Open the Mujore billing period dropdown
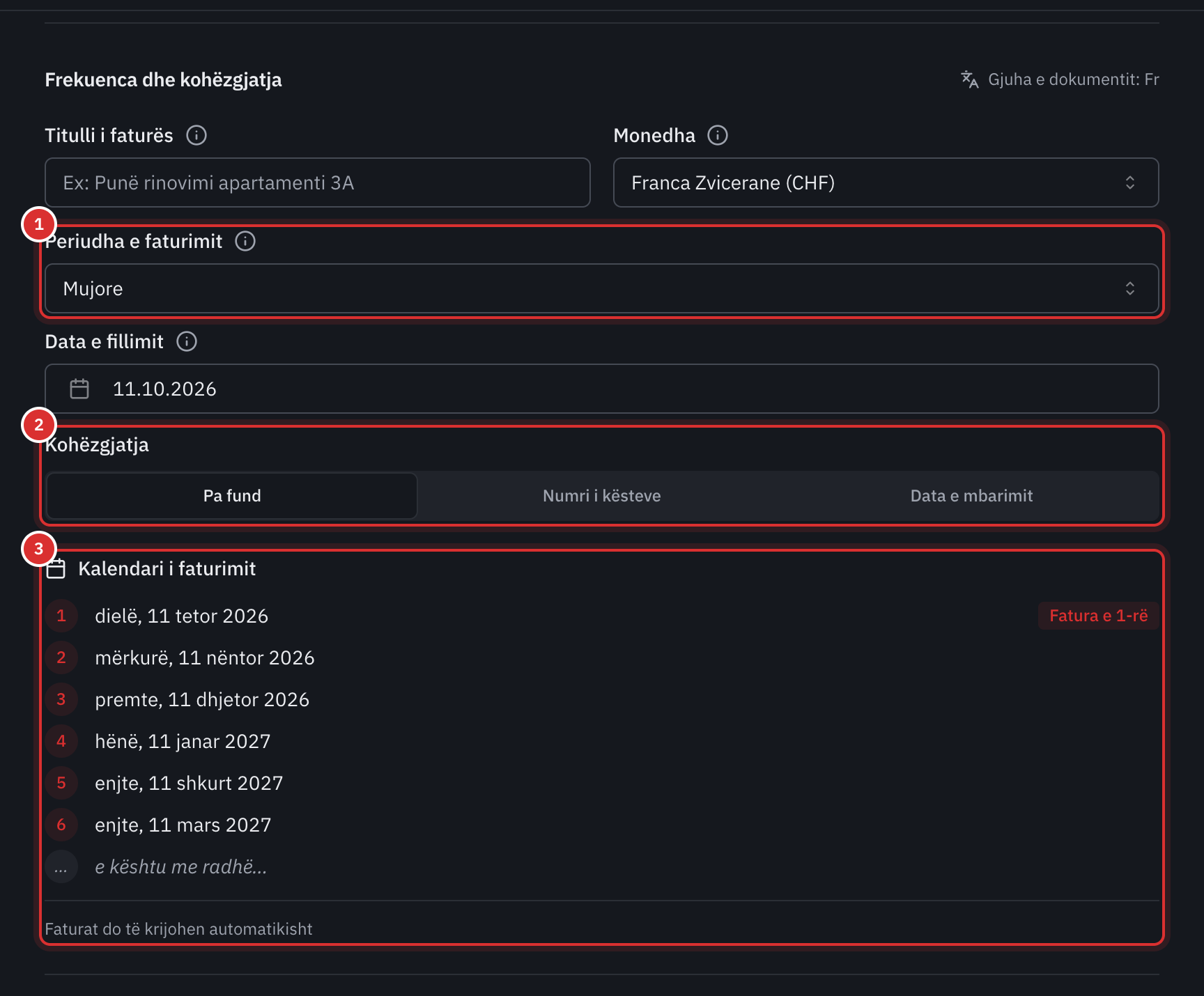 tap(602, 288)
